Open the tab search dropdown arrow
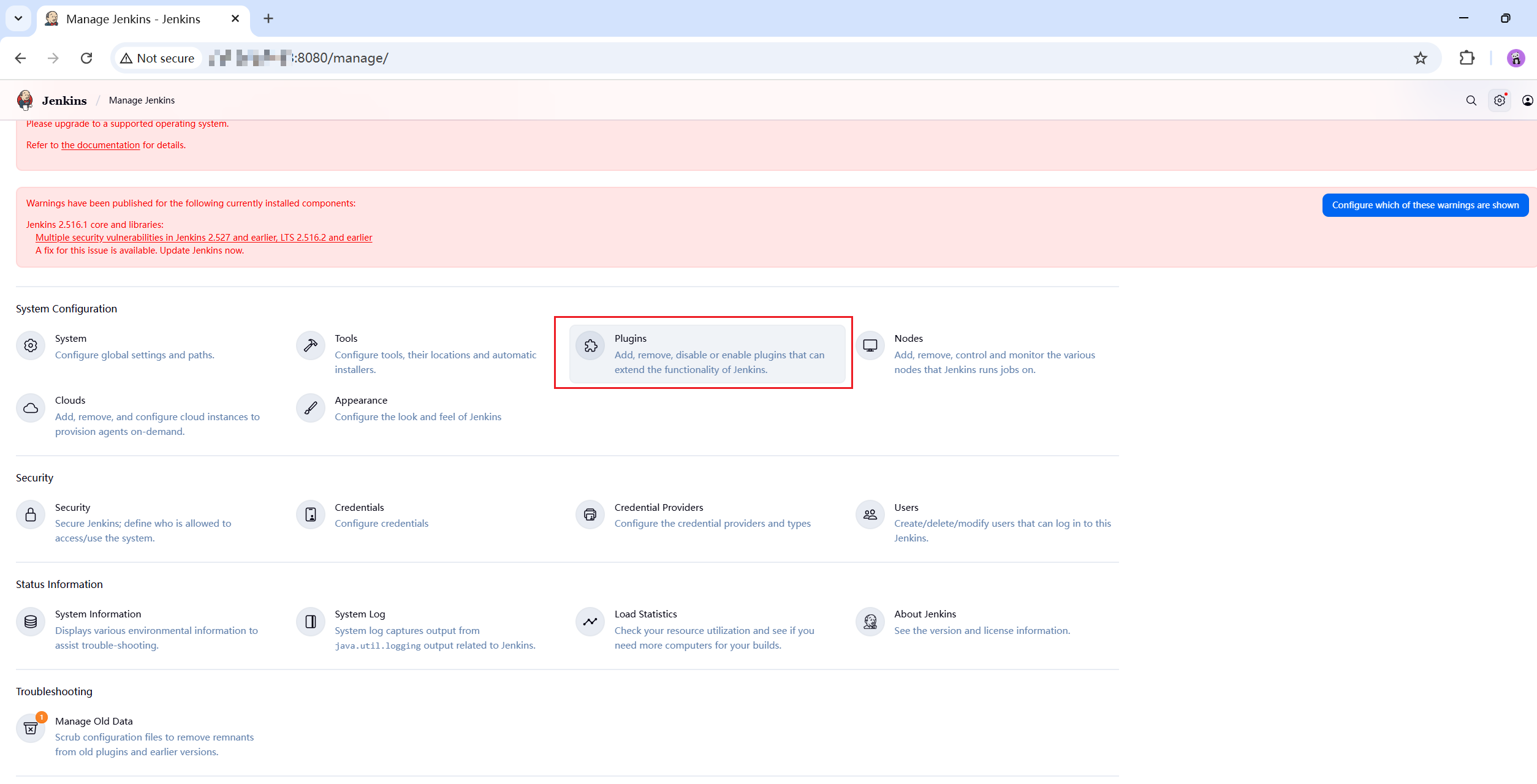Viewport: 1537px width, 784px height. [18, 18]
